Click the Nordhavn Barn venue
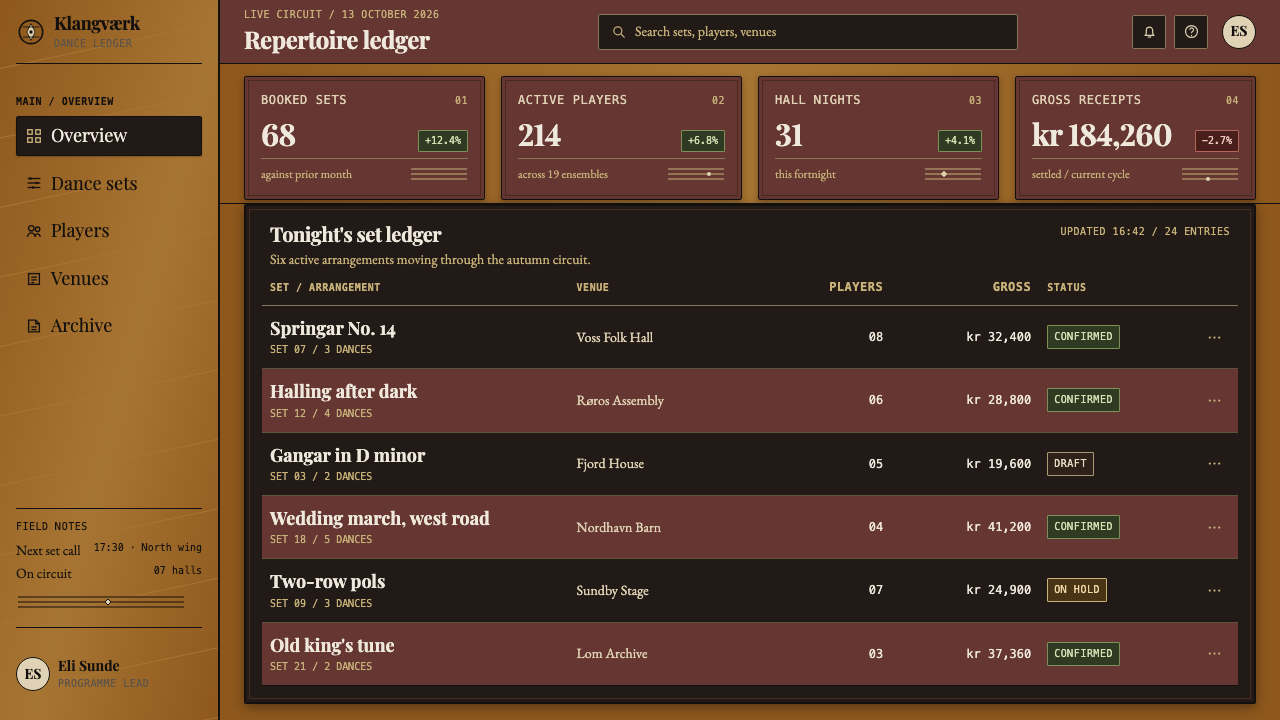Screen dimensions: 1280x720 [x=619, y=528]
